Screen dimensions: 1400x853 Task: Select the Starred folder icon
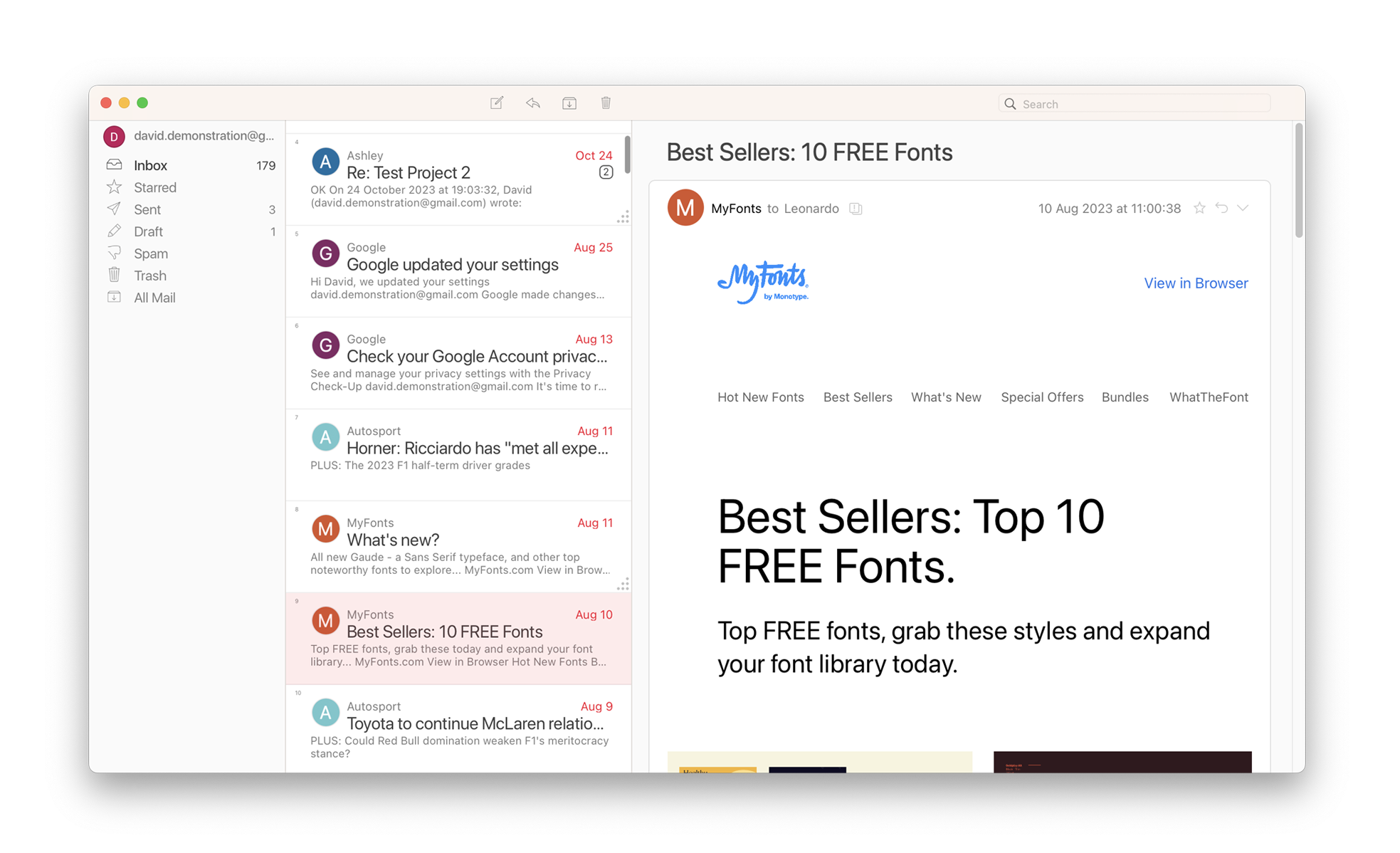pos(115,187)
